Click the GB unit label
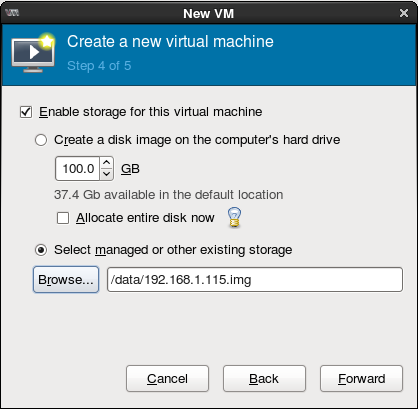 point(130,169)
